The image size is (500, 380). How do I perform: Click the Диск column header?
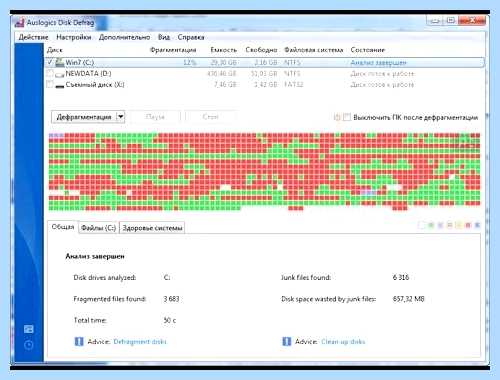tap(55, 50)
